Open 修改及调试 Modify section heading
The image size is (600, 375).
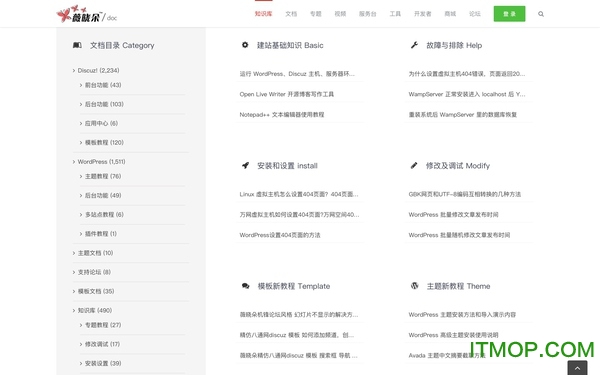click(x=458, y=166)
